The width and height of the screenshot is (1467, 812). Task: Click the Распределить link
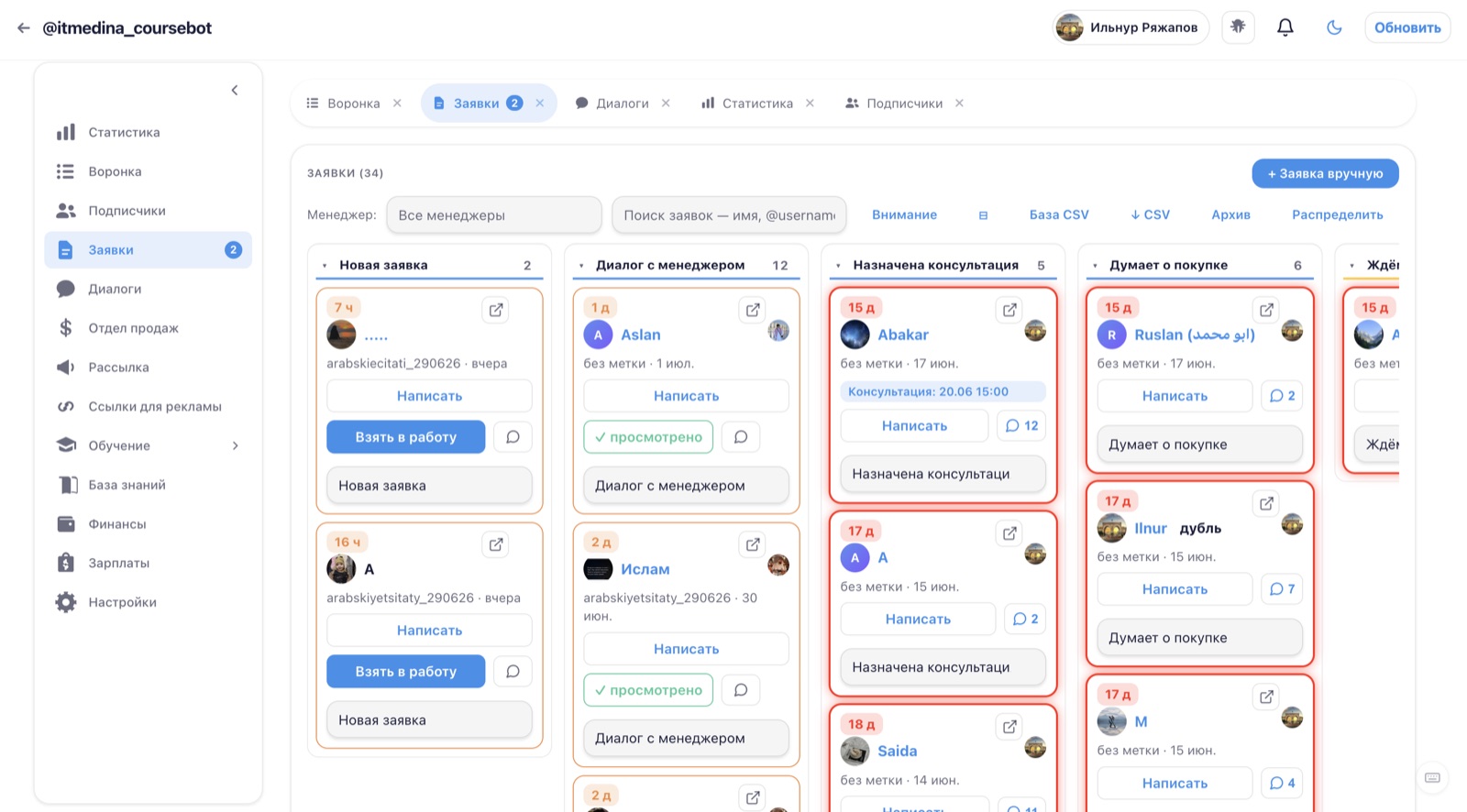point(1338,214)
